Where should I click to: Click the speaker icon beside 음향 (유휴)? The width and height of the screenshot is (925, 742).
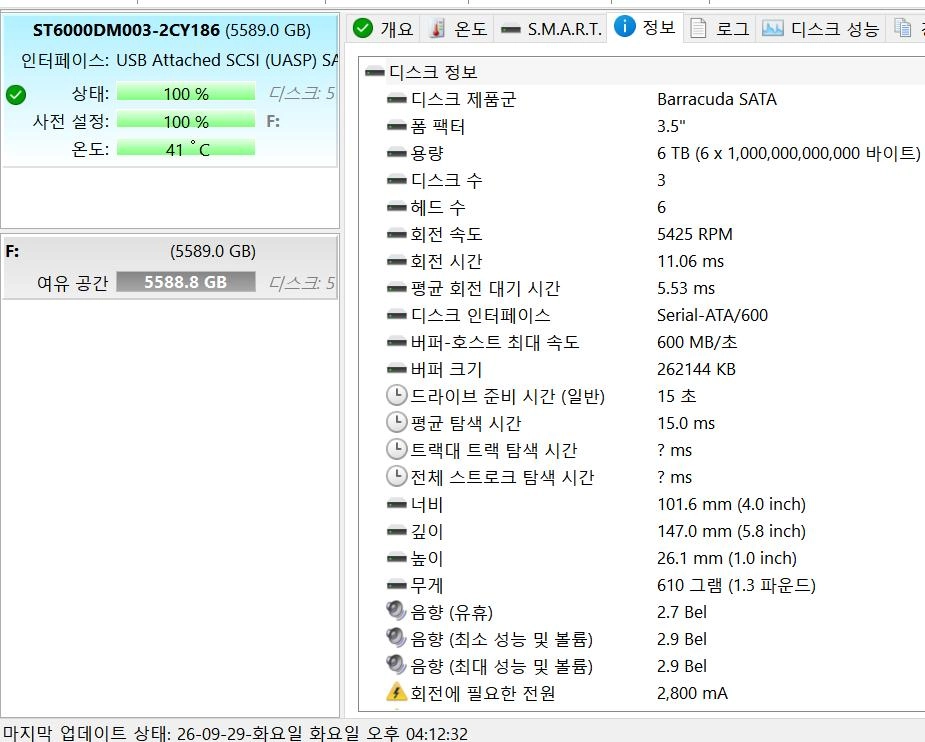click(396, 610)
